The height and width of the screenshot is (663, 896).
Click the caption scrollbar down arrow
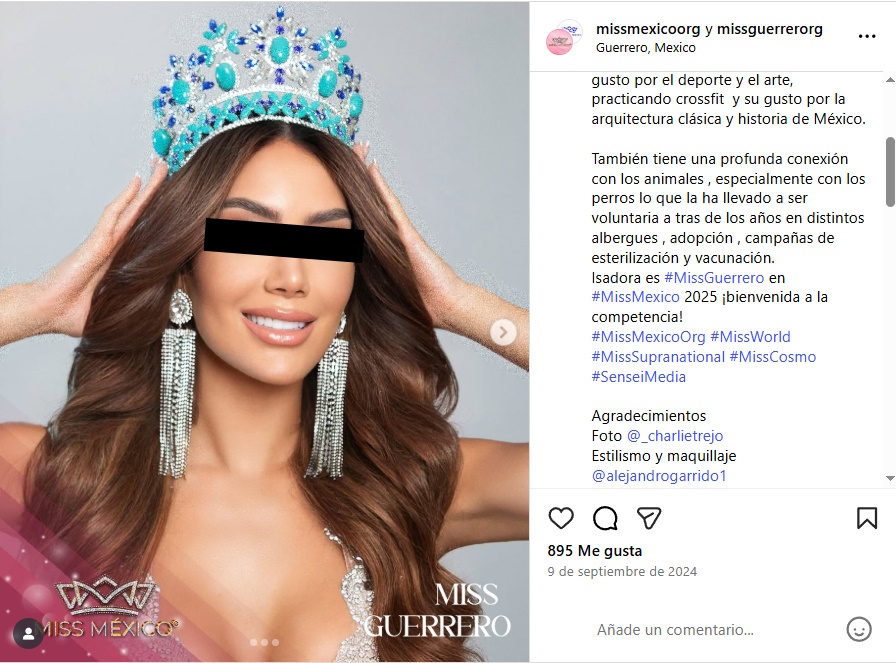890,478
